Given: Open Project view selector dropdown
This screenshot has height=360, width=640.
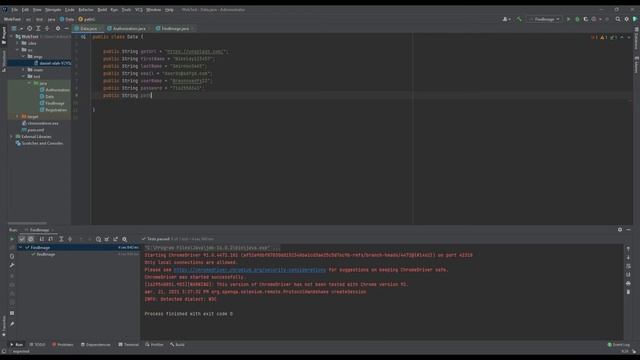Looking at the screenshot, I should (16, 29).
